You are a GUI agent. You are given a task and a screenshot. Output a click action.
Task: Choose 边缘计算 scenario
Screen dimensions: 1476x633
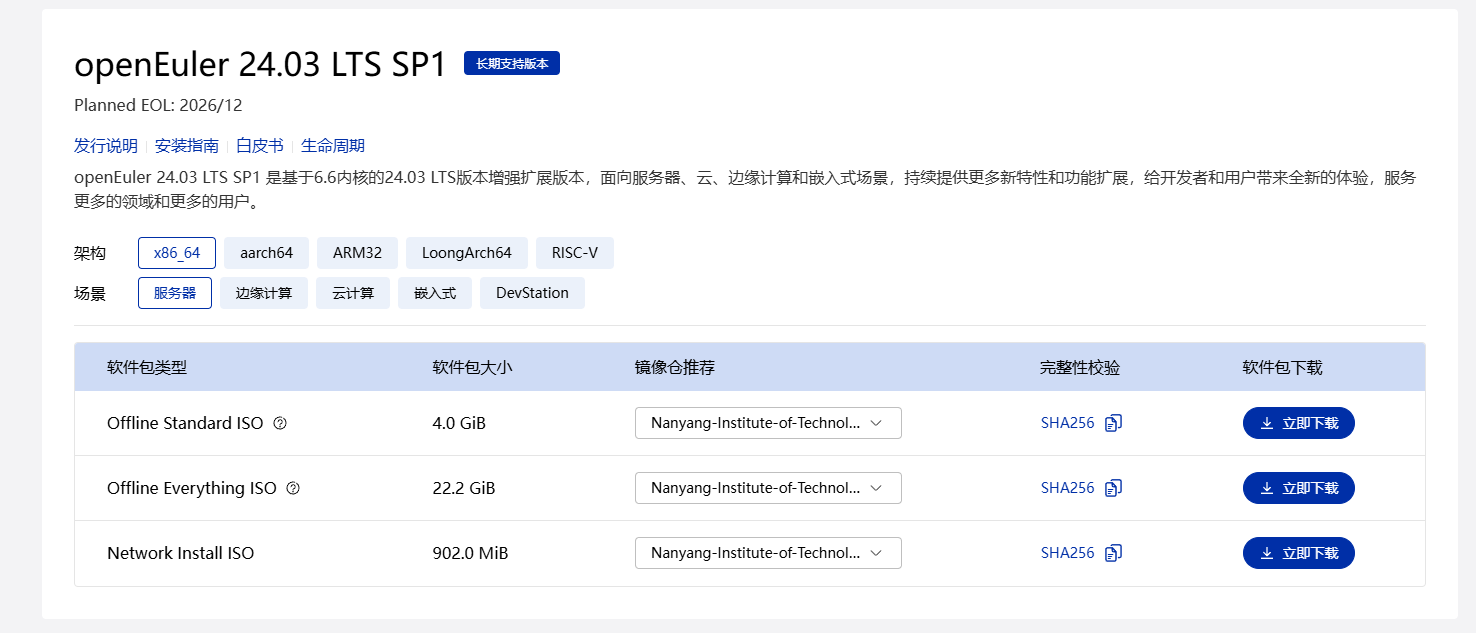[264, 293]
